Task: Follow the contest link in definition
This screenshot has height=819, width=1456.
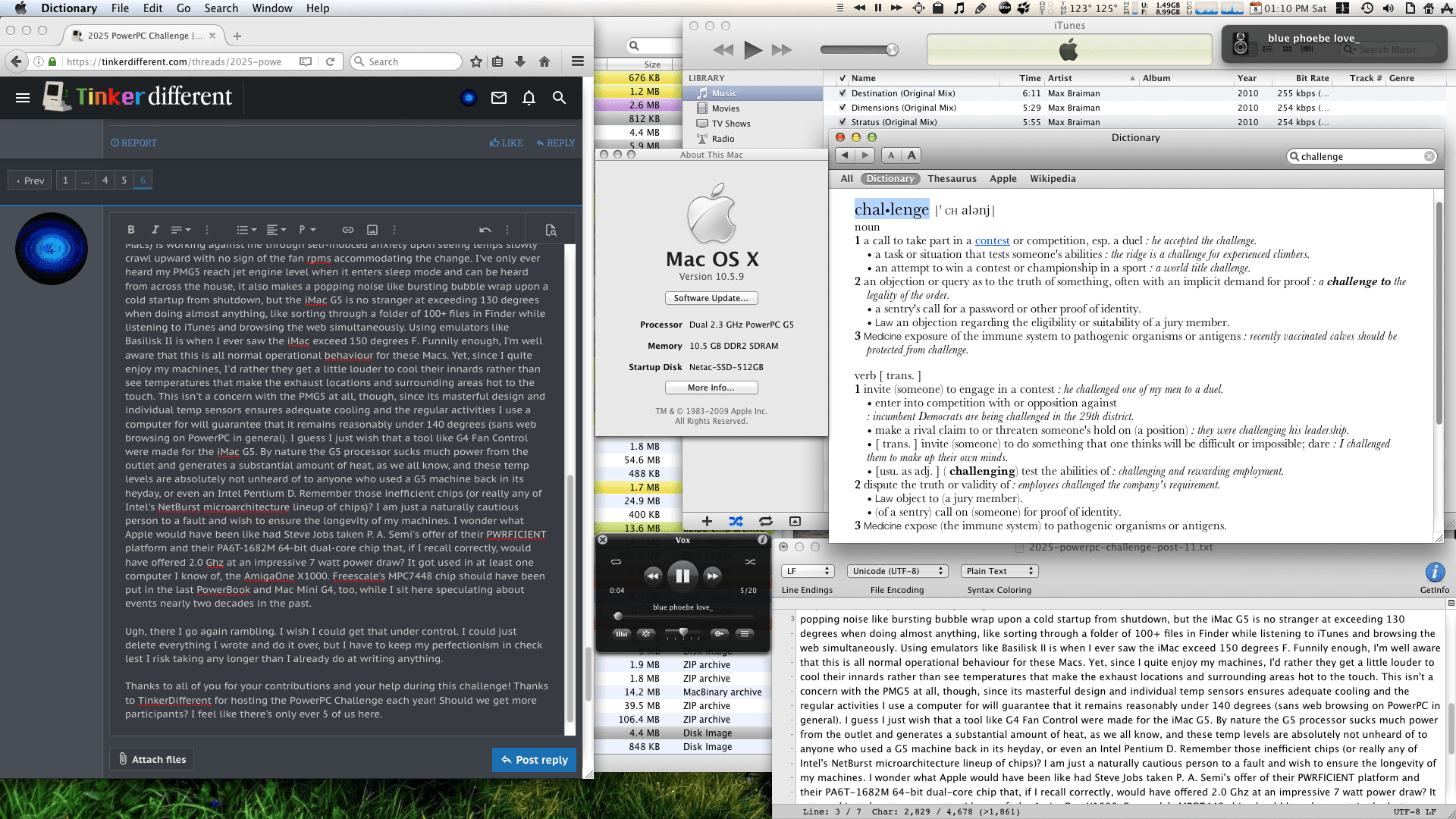Action: [992, 240]
